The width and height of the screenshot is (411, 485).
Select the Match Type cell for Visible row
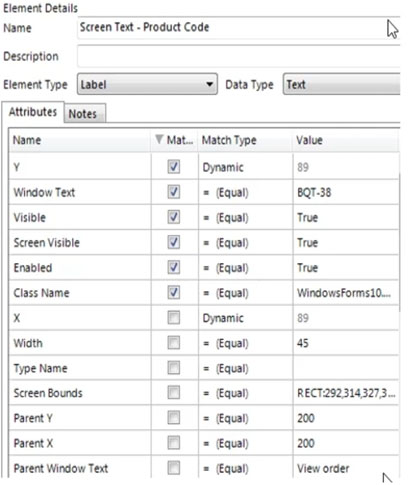pyautogui.click(x=245, y=217)
